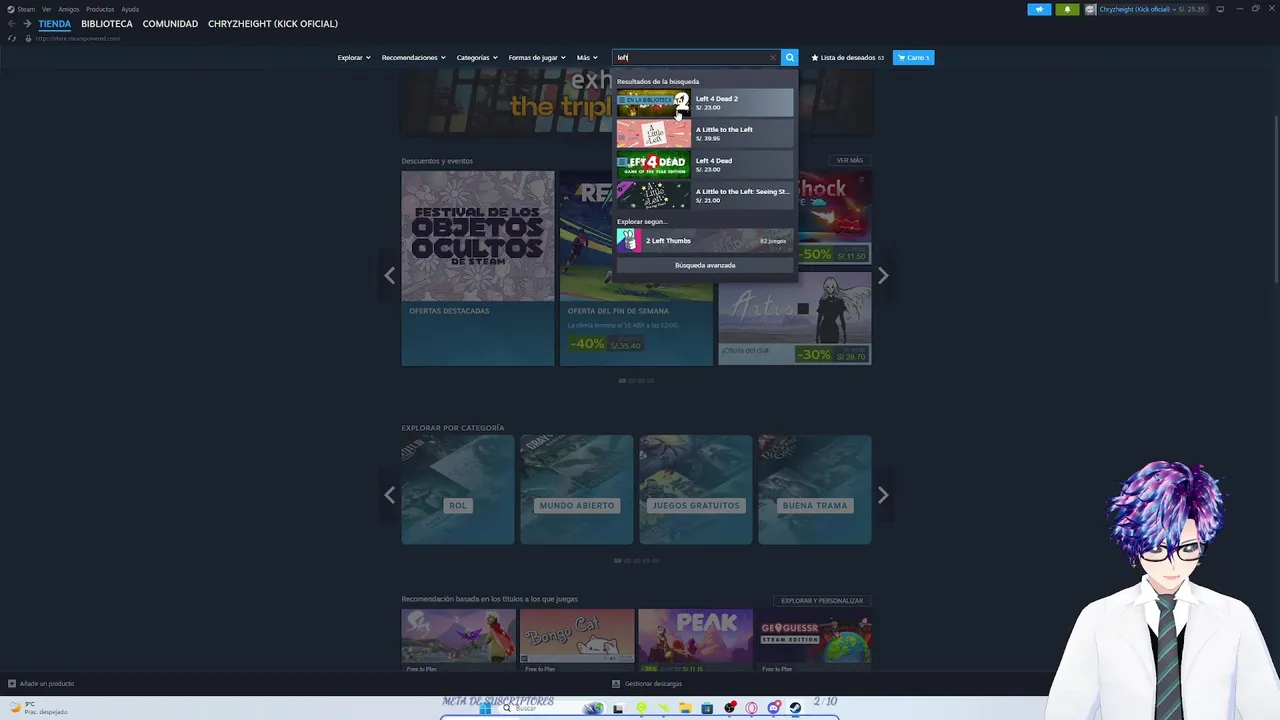1280x720 pixels.
Task: Open the Ver menu
Action: pos(46,9)
